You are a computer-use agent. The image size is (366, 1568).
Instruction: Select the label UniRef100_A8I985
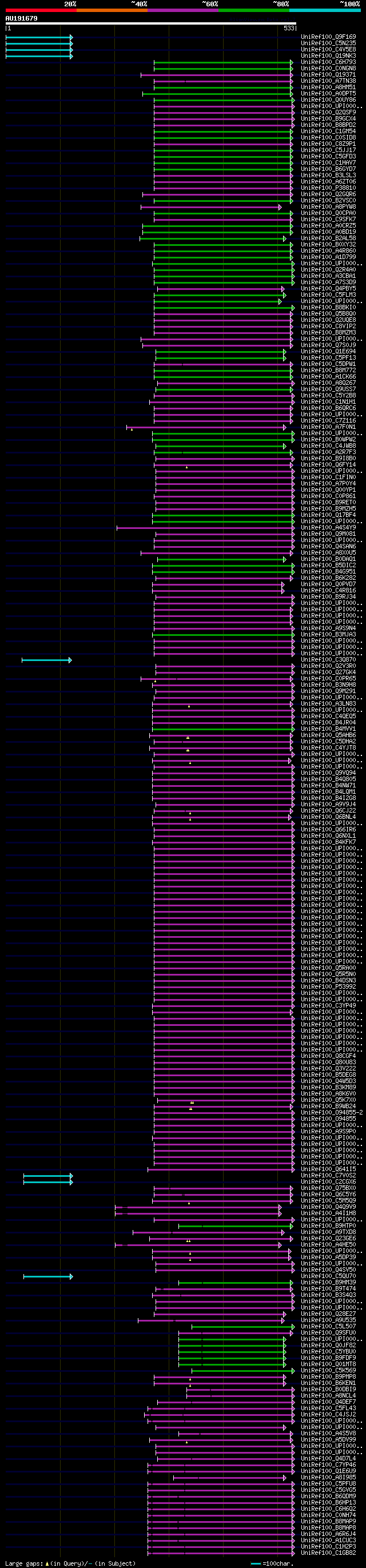328,1477
